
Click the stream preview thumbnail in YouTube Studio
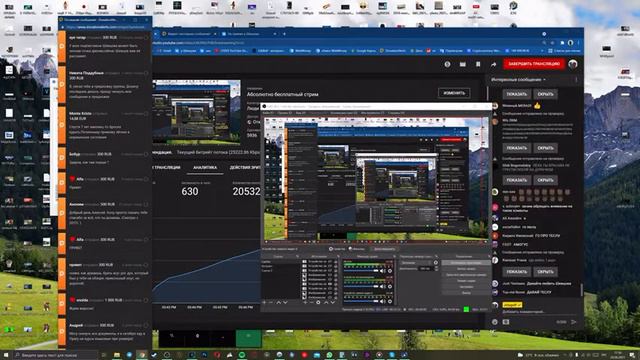(x=196, y=112)
